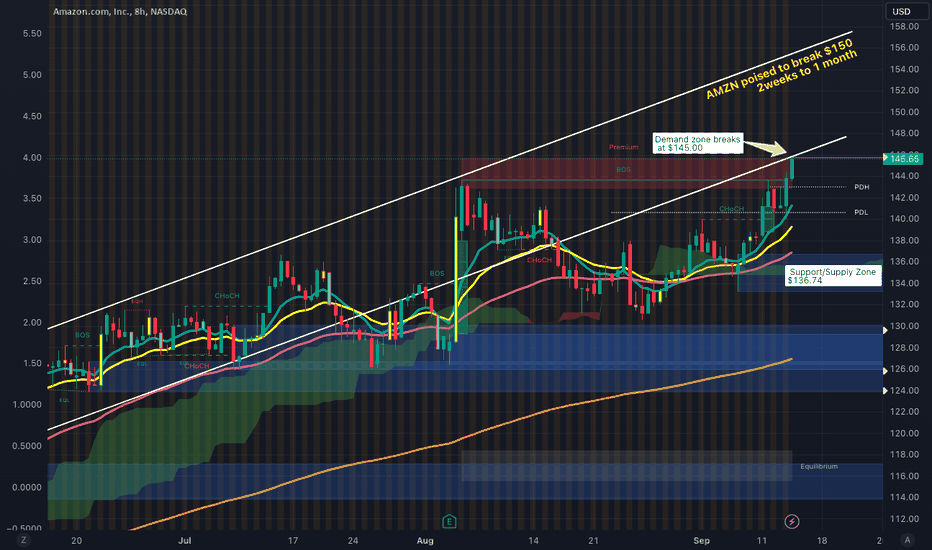932x550 pixels.
Task: Click the 112.00 price on right axis
Action: [x=904, y=518]
